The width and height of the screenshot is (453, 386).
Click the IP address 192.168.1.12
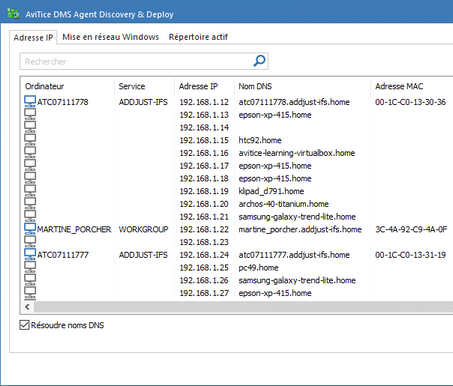point(204,102)
